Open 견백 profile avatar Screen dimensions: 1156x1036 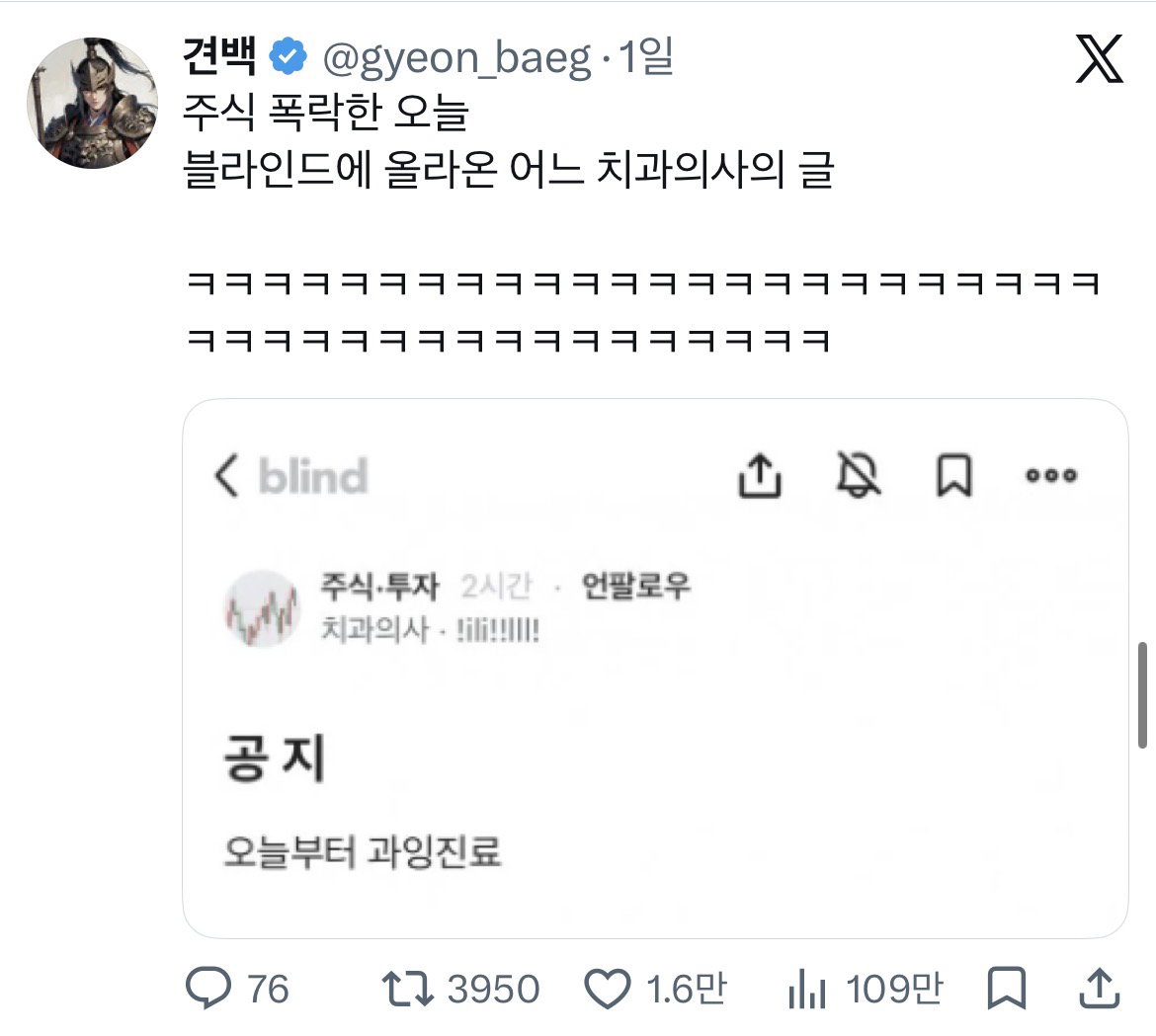pos(92,103)
